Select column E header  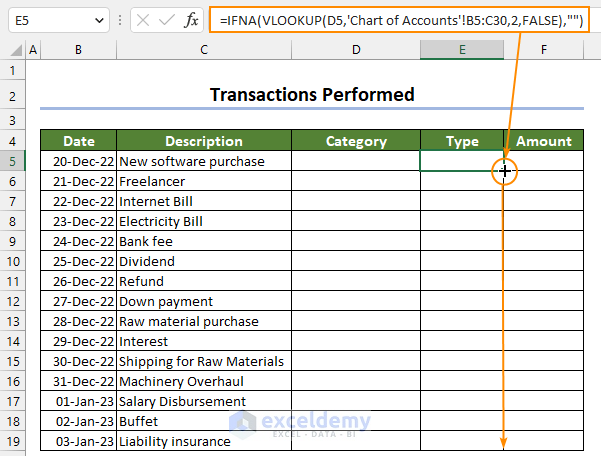461,50
